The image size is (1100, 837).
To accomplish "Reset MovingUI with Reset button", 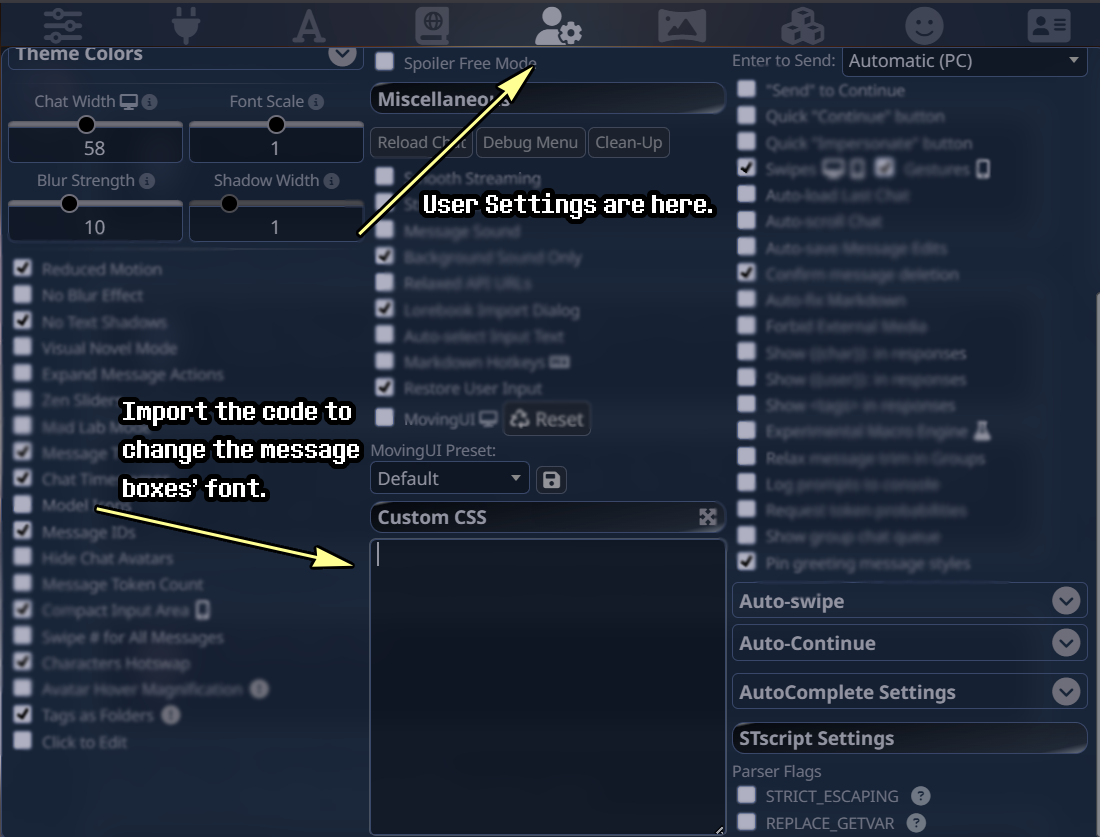I will [546, 420].
